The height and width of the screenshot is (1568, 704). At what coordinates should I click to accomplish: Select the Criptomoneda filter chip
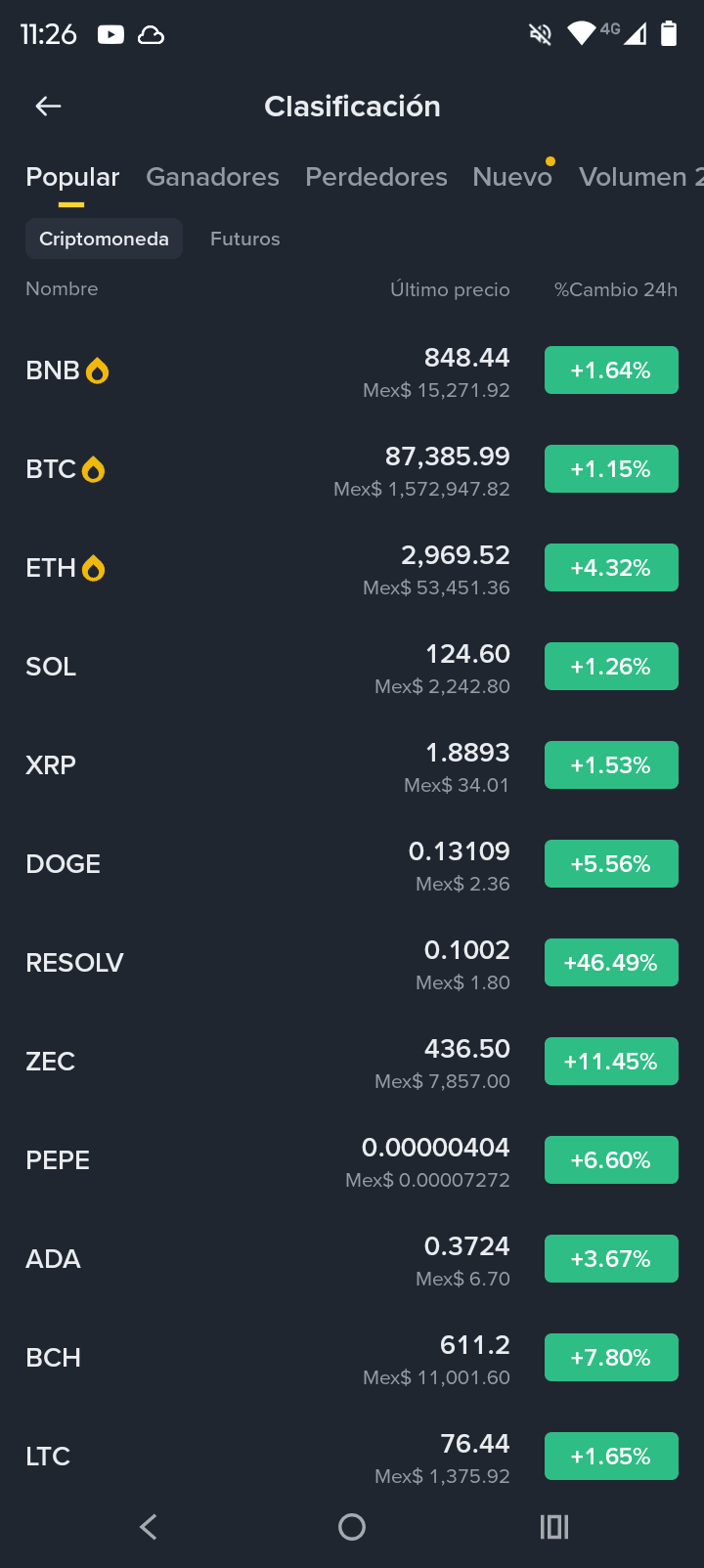tap(104, 239)
